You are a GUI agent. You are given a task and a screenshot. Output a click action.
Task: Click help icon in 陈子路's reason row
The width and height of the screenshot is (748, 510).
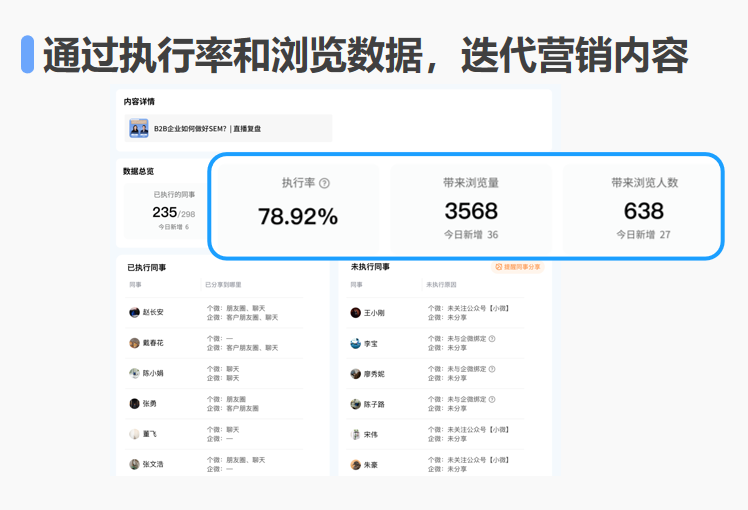click(x=492, y=399)
